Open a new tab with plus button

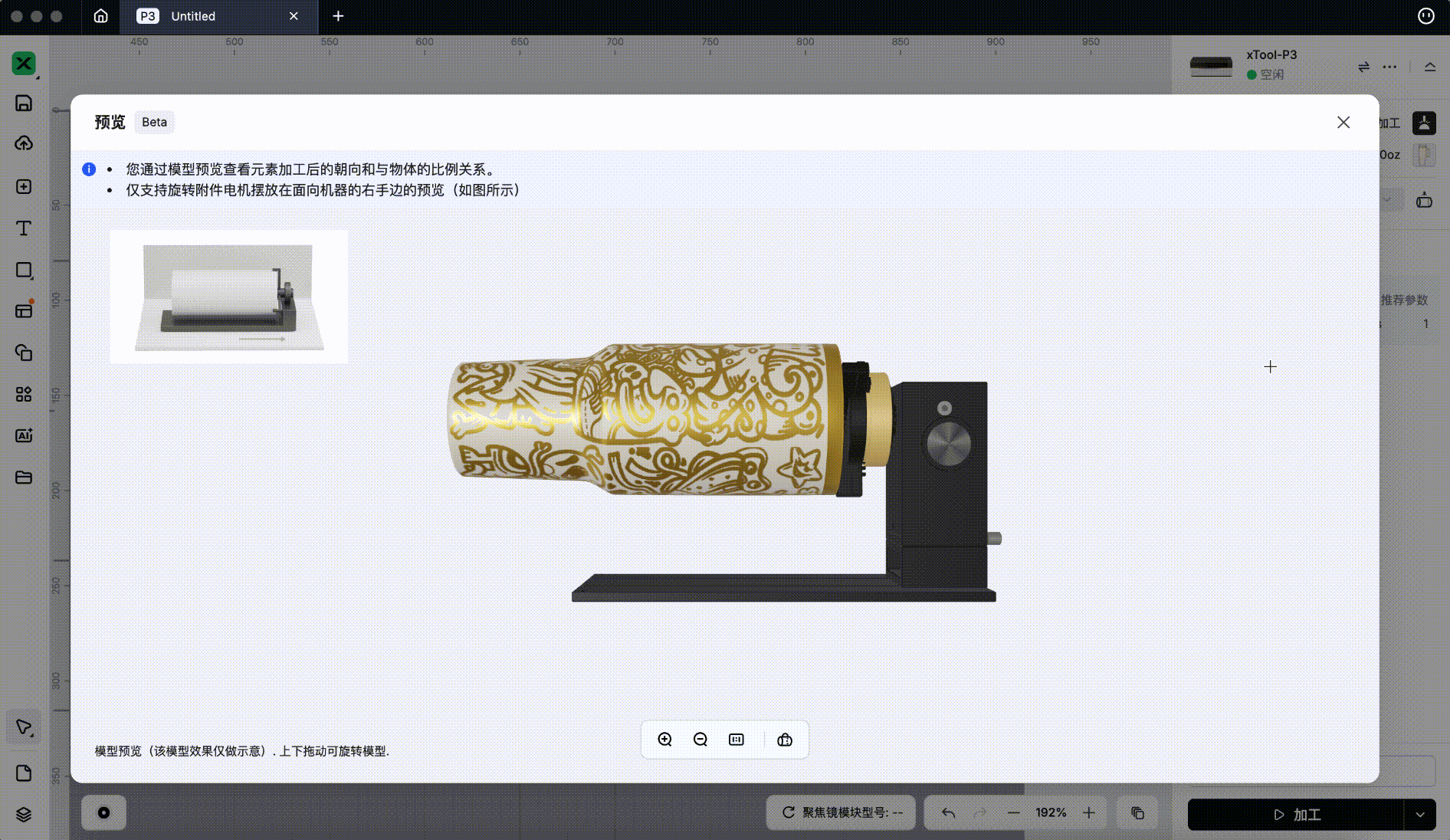[x=338, y=16]
